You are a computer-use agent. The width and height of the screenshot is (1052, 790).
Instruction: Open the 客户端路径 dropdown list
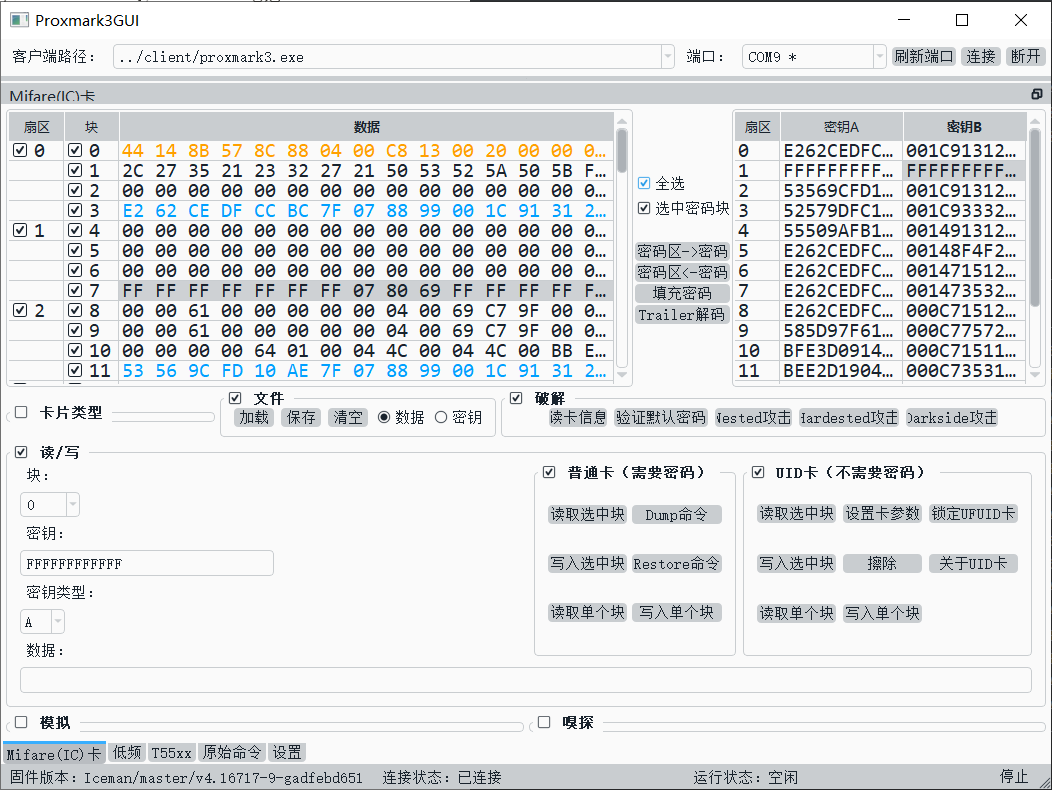pyautogui.click(x=667, y=57)
